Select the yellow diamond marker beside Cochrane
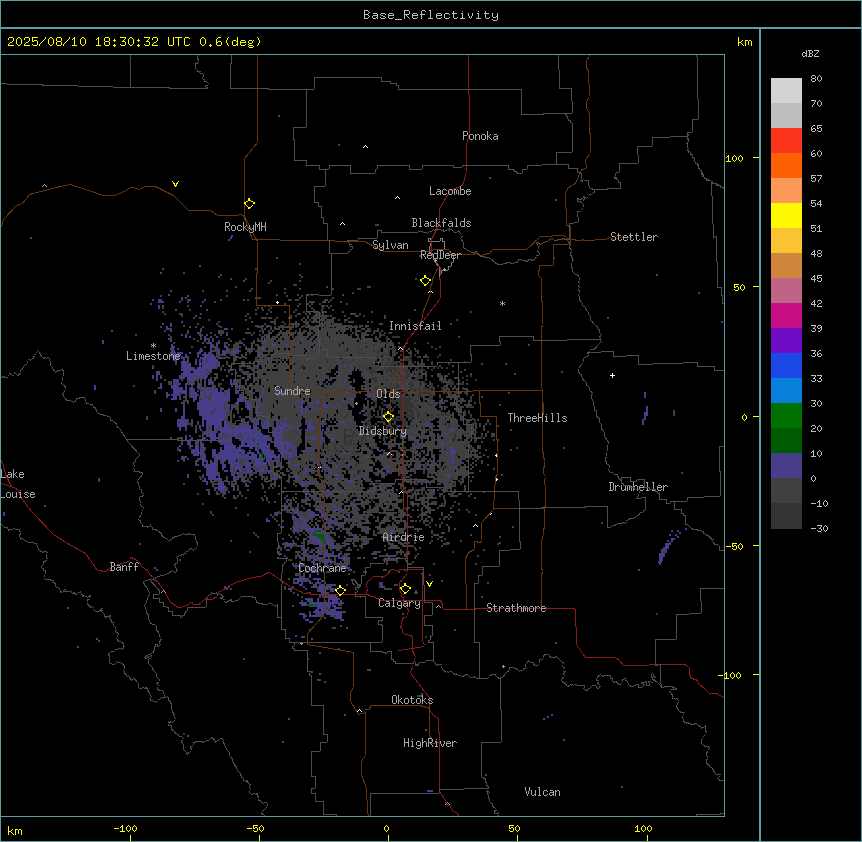This screenshot has height=842, width=862. (x=340, y=590)
